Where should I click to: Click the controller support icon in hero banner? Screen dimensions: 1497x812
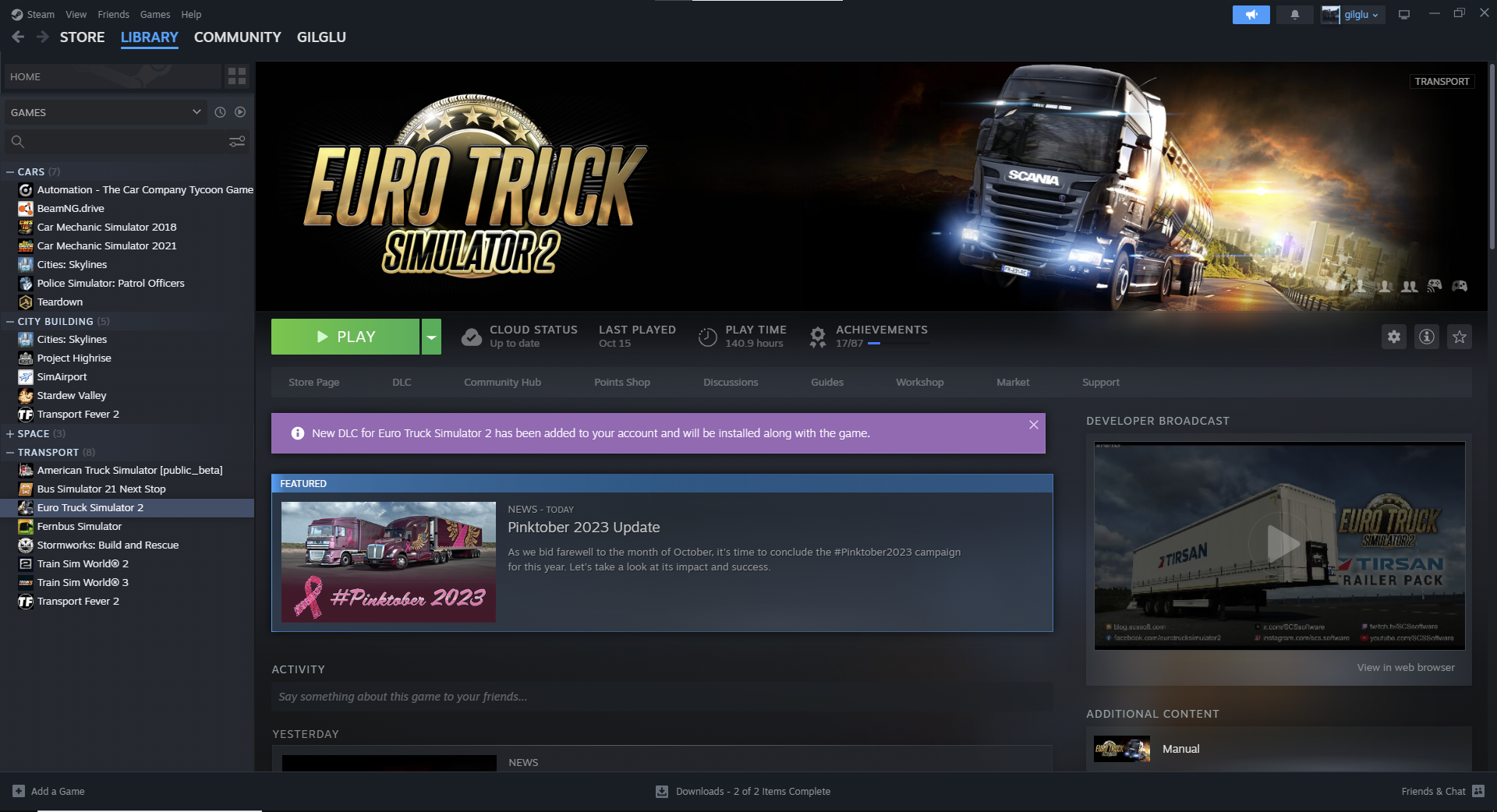[1460, 286]
